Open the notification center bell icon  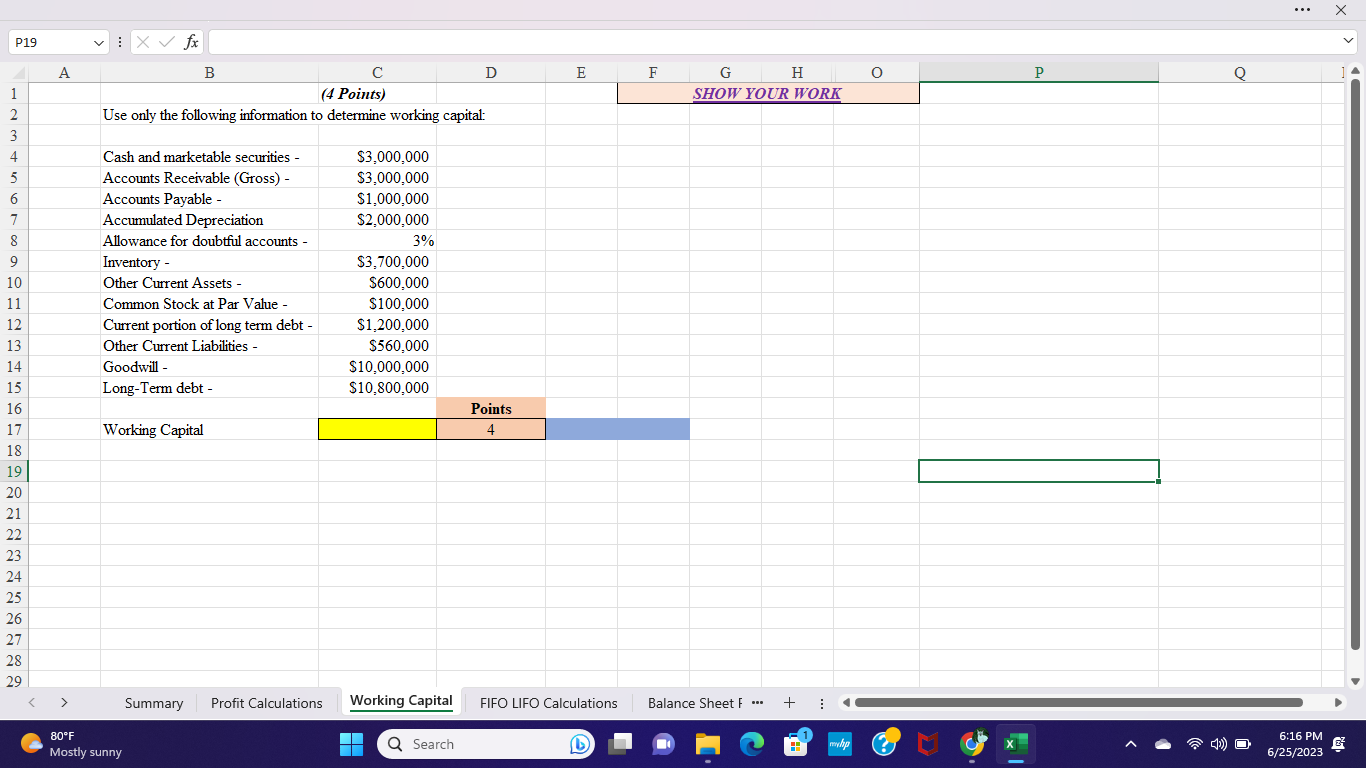pos(1338,744)
